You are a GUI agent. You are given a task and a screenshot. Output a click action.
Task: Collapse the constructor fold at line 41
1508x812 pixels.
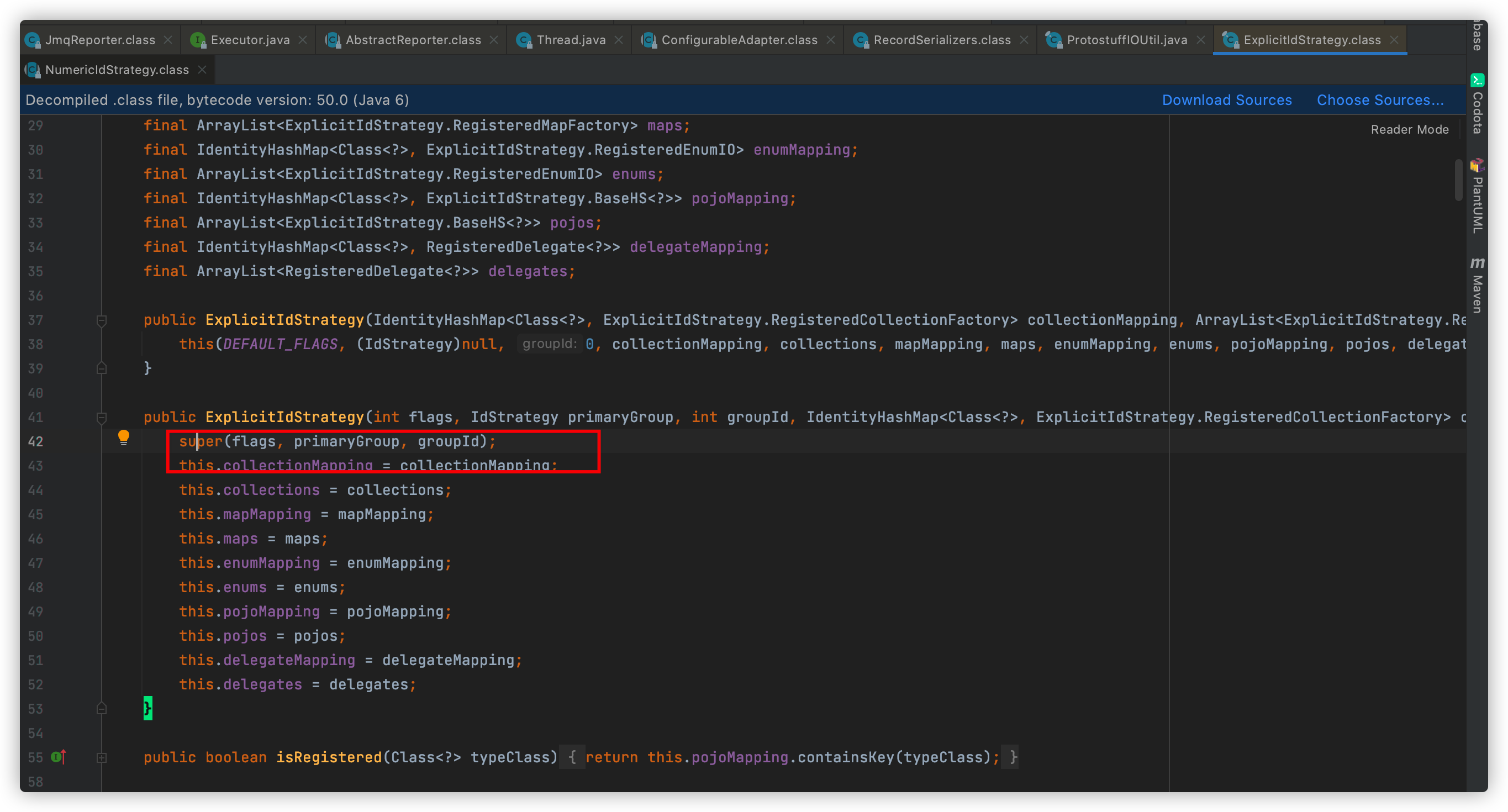101,418
